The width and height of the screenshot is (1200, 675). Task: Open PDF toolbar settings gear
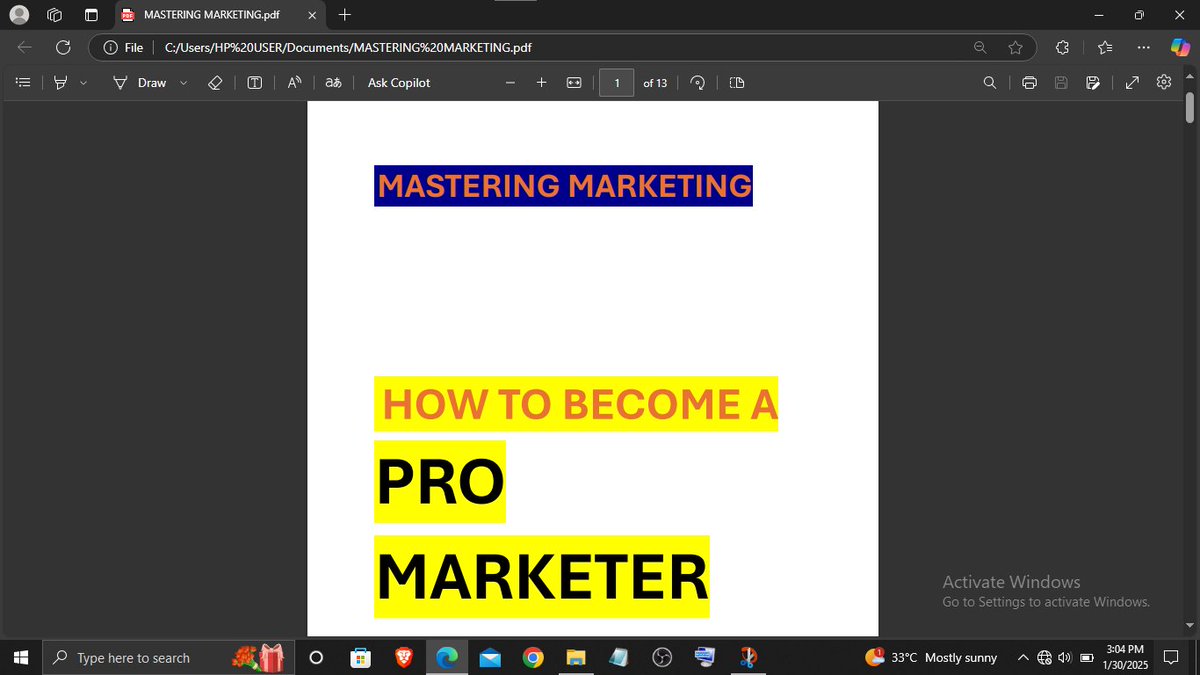1164,83
